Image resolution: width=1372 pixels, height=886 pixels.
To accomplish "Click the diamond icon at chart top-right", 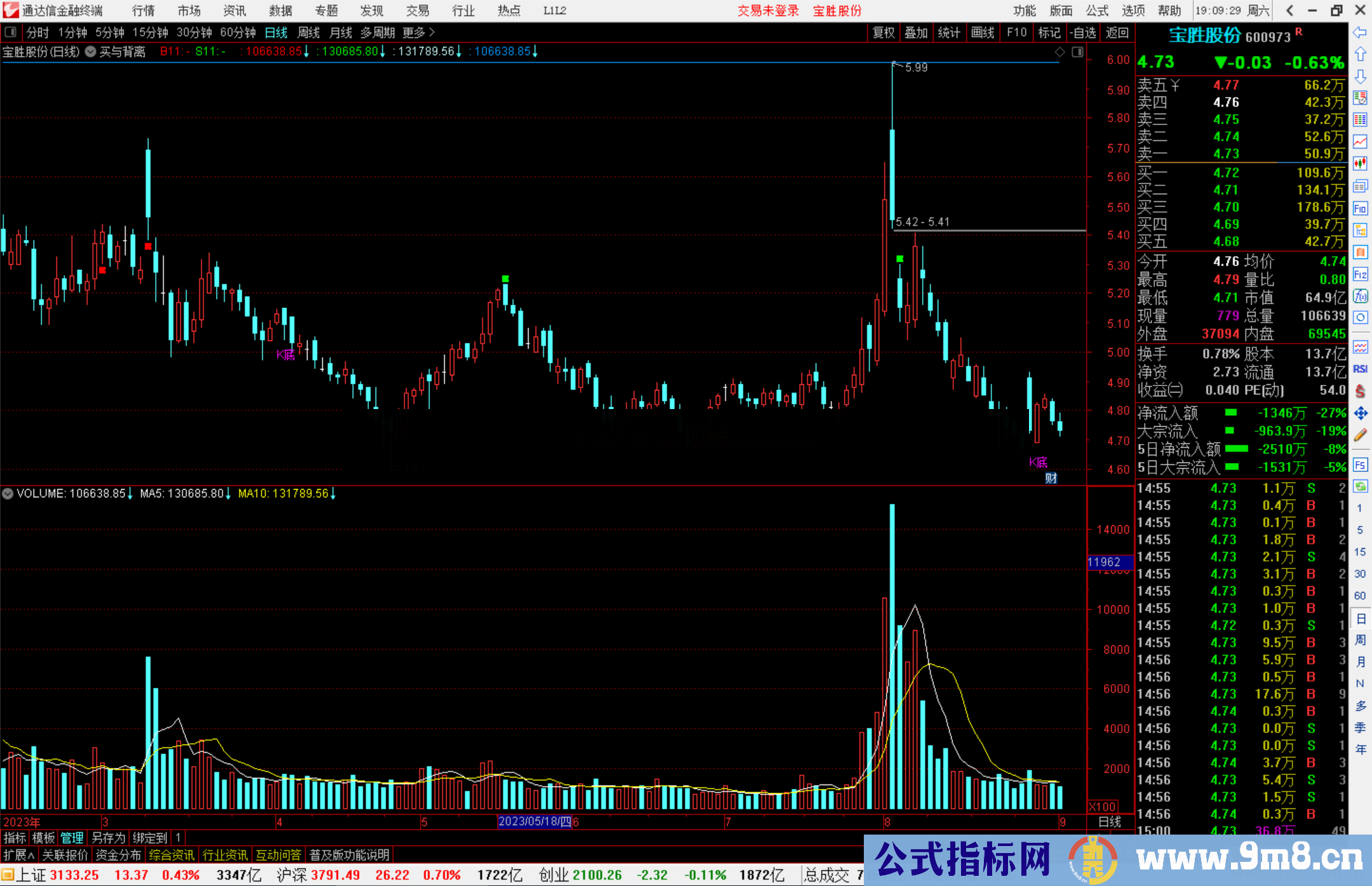I will coord(1059,52).
